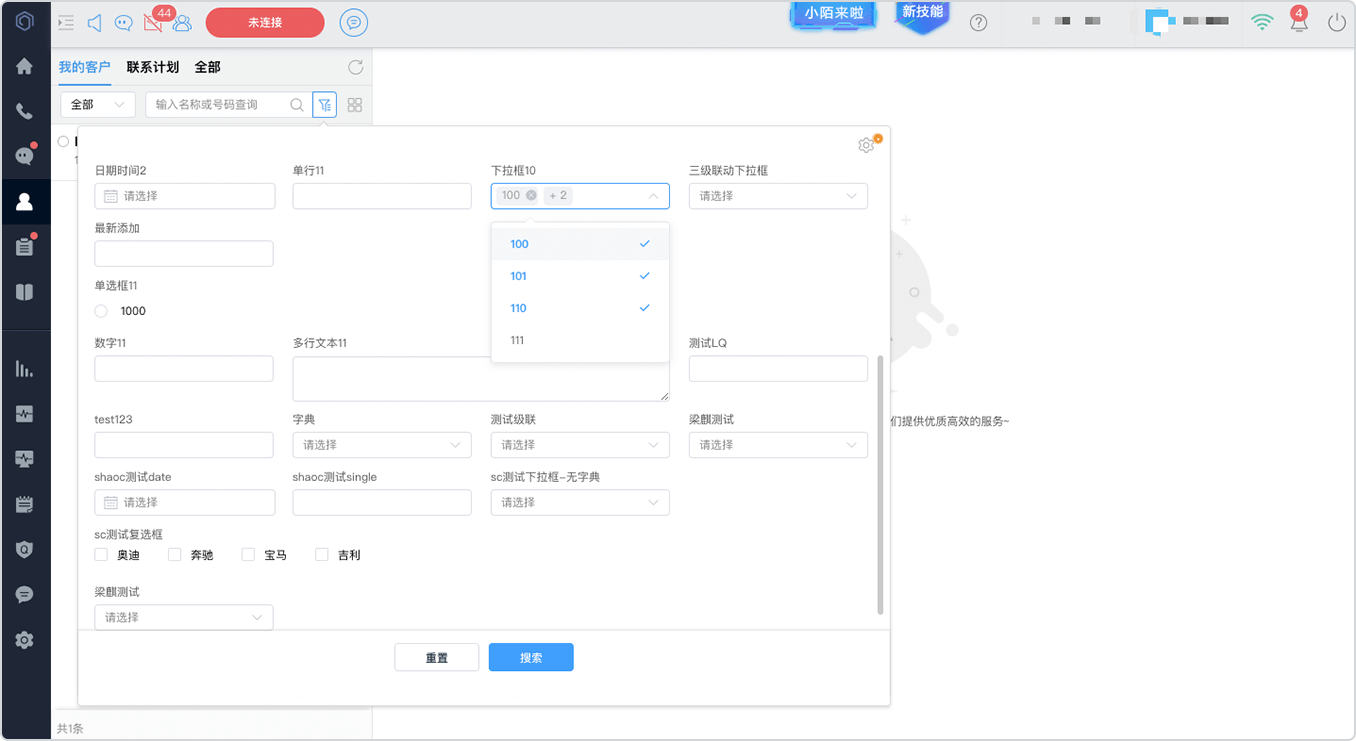
Task: Click the 搜索 button
Action: click(x=531, y=657)
